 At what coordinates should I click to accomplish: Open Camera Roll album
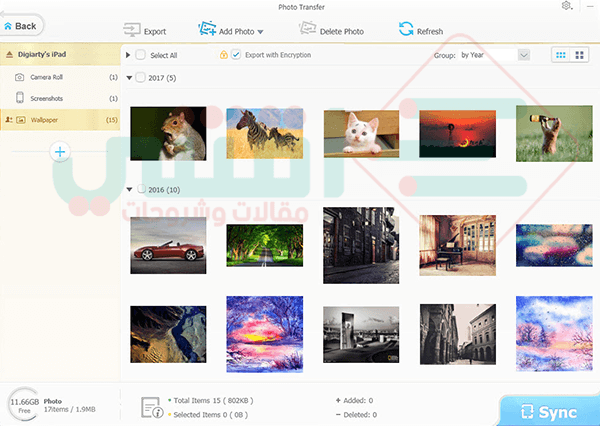click(x=60, y=77)
